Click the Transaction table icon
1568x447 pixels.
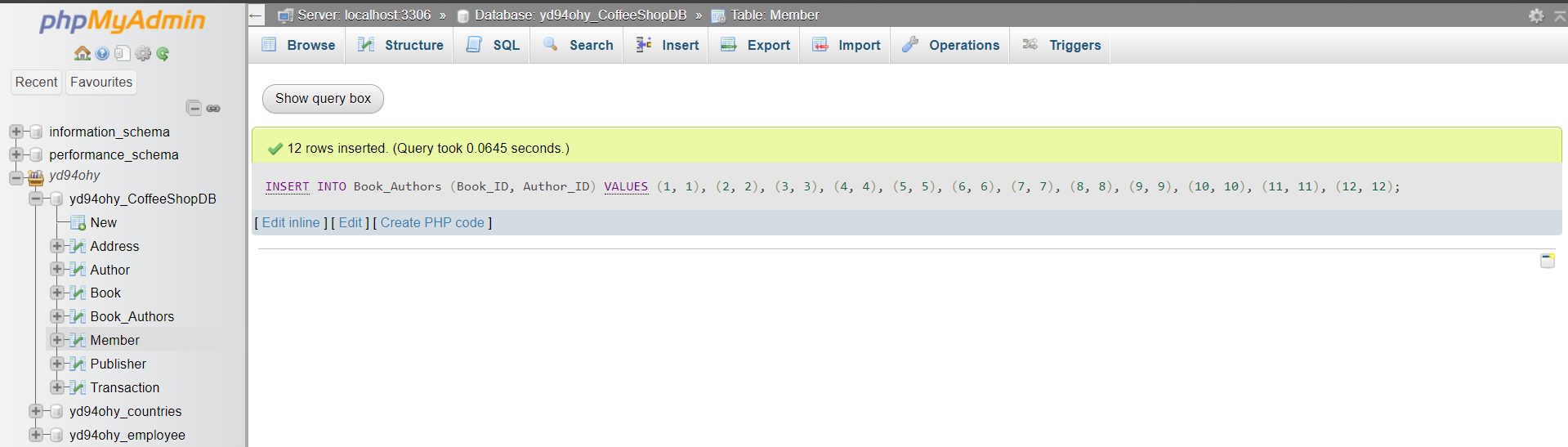(78, 387)
